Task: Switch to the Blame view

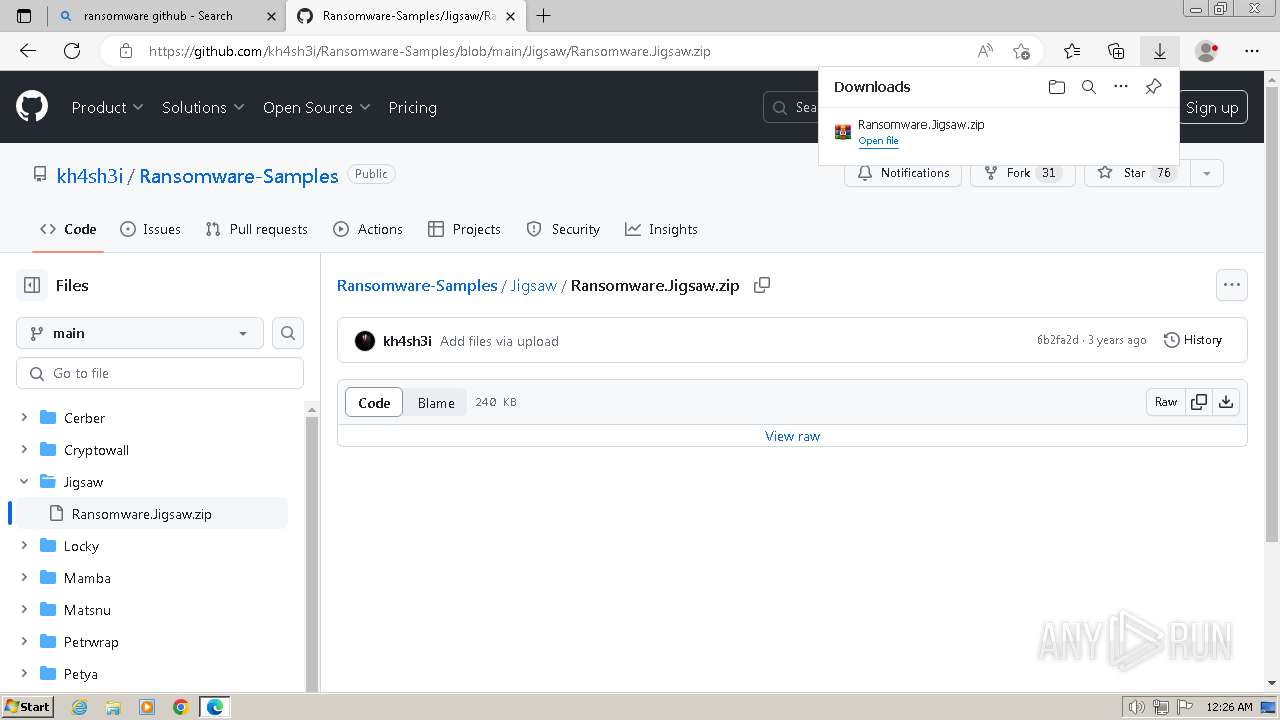Action: (x=436, y=402)
